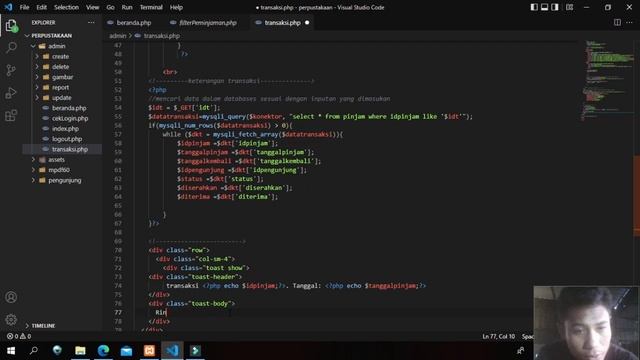
Task: Open the Source Control view
Action: 11,70
